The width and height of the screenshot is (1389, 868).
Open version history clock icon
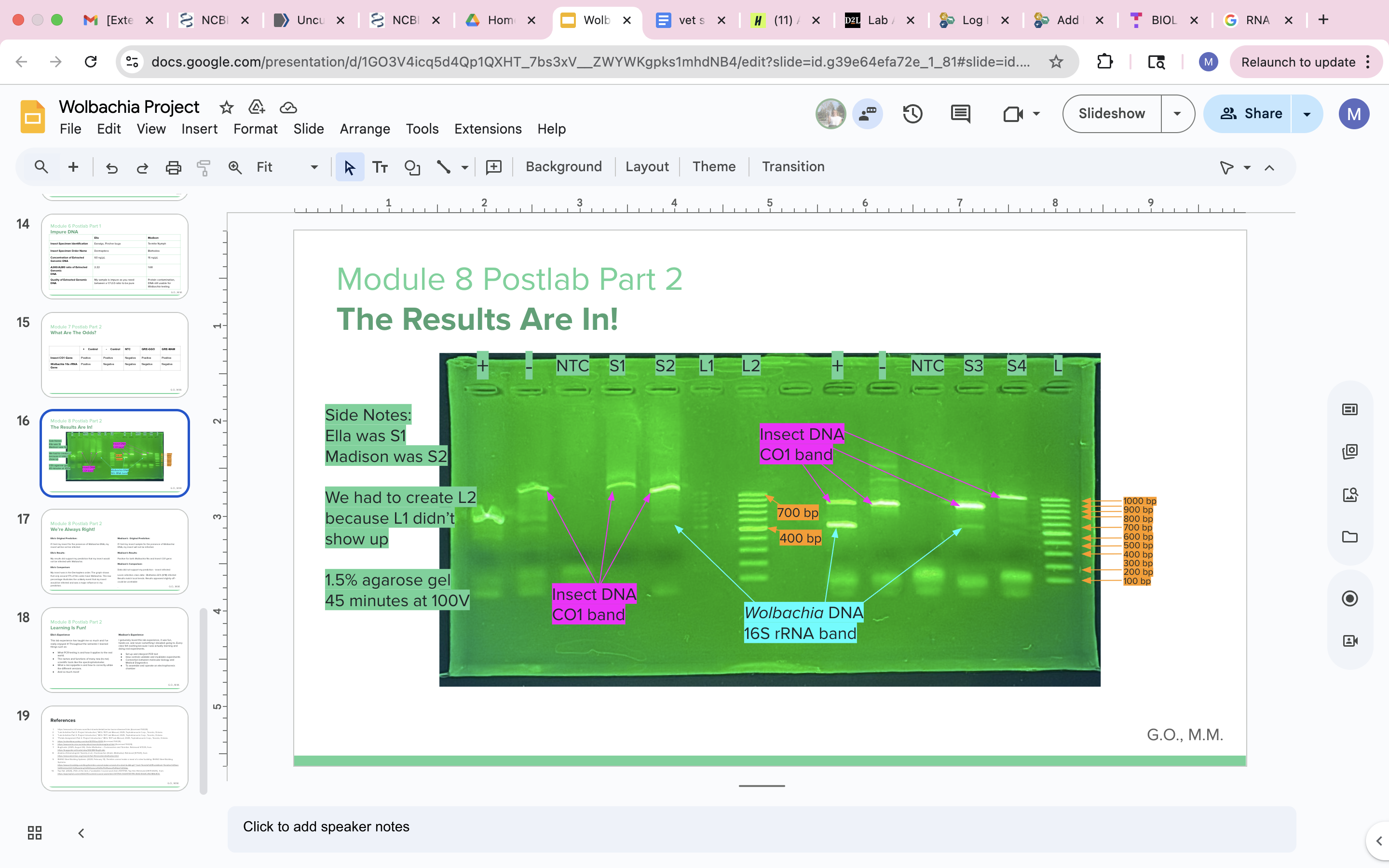pos(912,114)
